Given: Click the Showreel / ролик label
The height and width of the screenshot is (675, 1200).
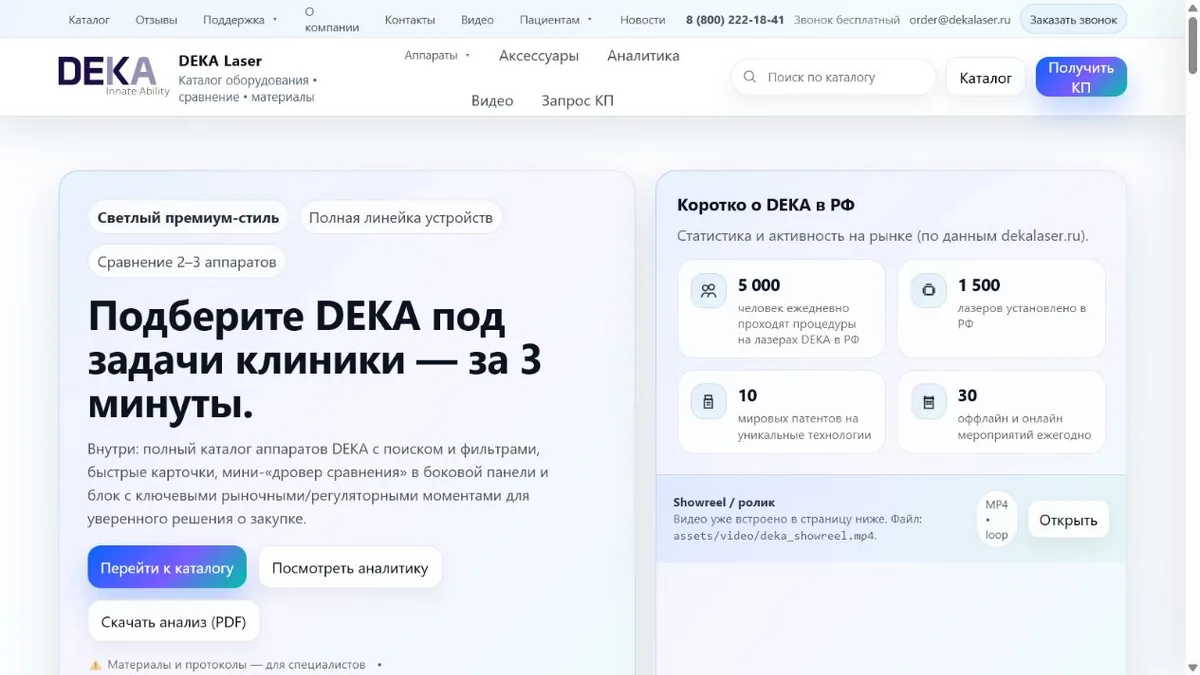Looking at the screenshot, I should point(724,502).
